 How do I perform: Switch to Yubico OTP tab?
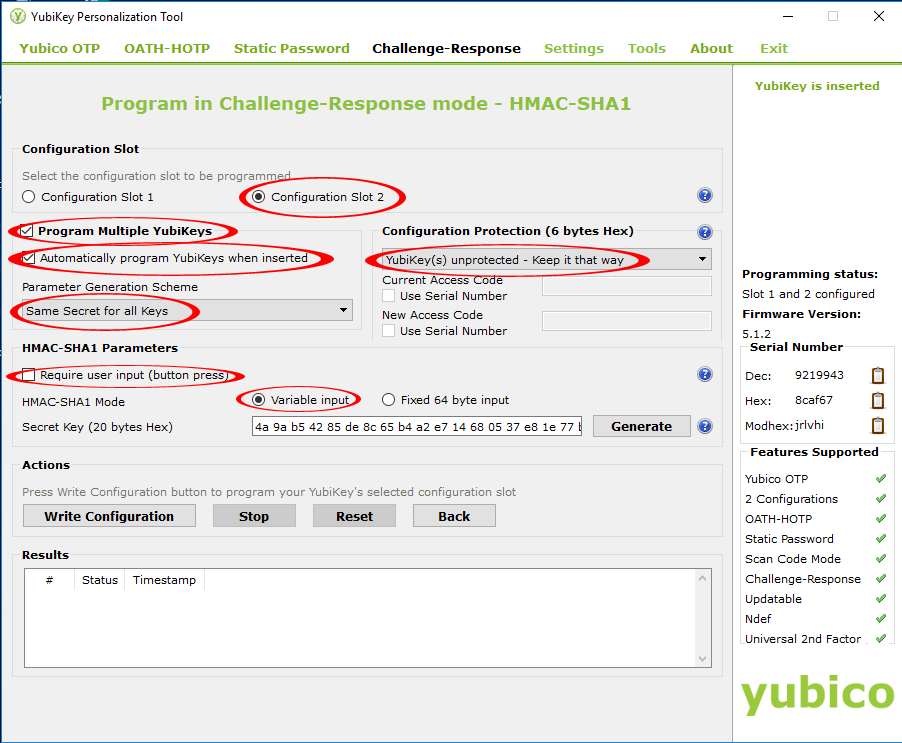(x=60, y=48)
